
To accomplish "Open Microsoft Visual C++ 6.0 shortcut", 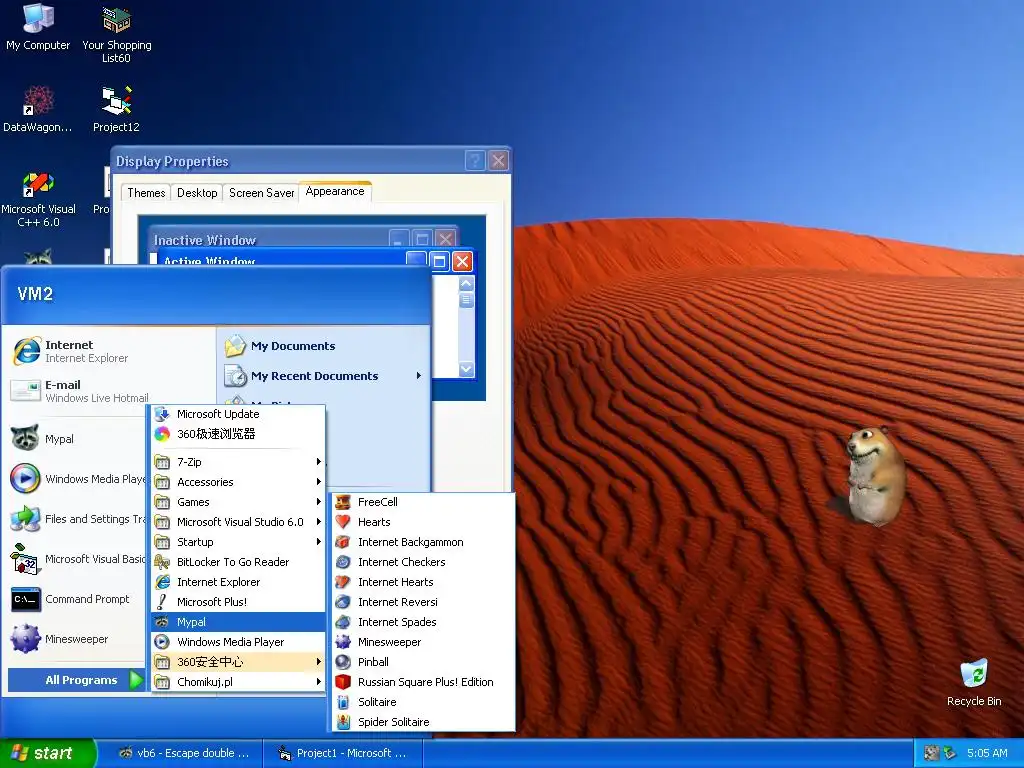I will (38, 199).
